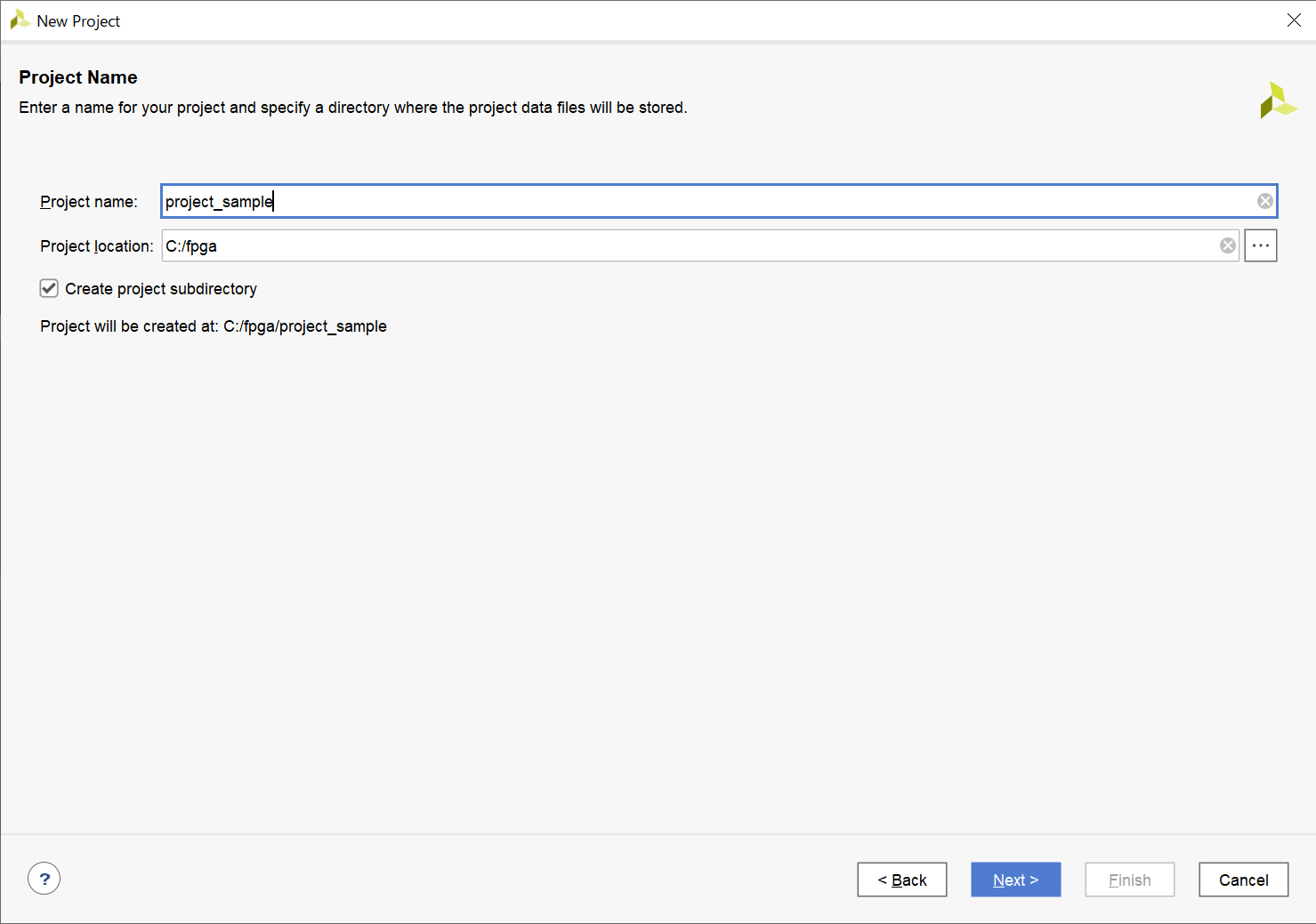Click the 'Enter a name for your project' description
The image size is (1316, 924).
(x=352, y=108)
